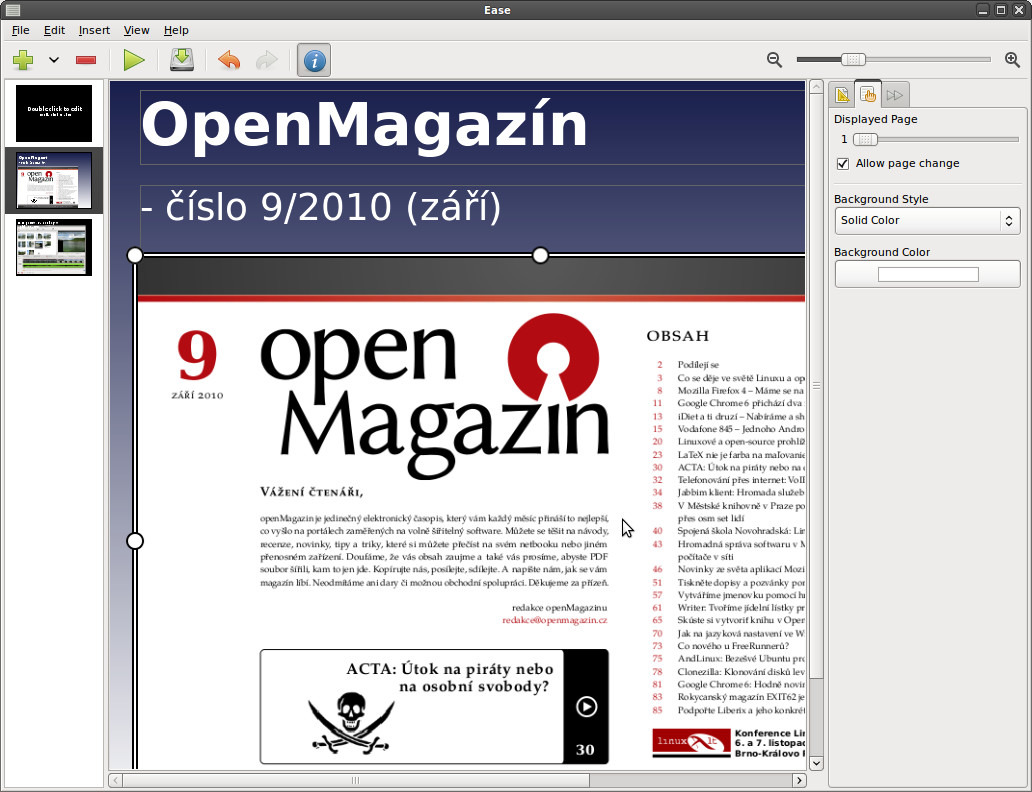1032x792 pixels.
Task: Toggle the Allow page change checkbox
Action: [x=842, y=164]
